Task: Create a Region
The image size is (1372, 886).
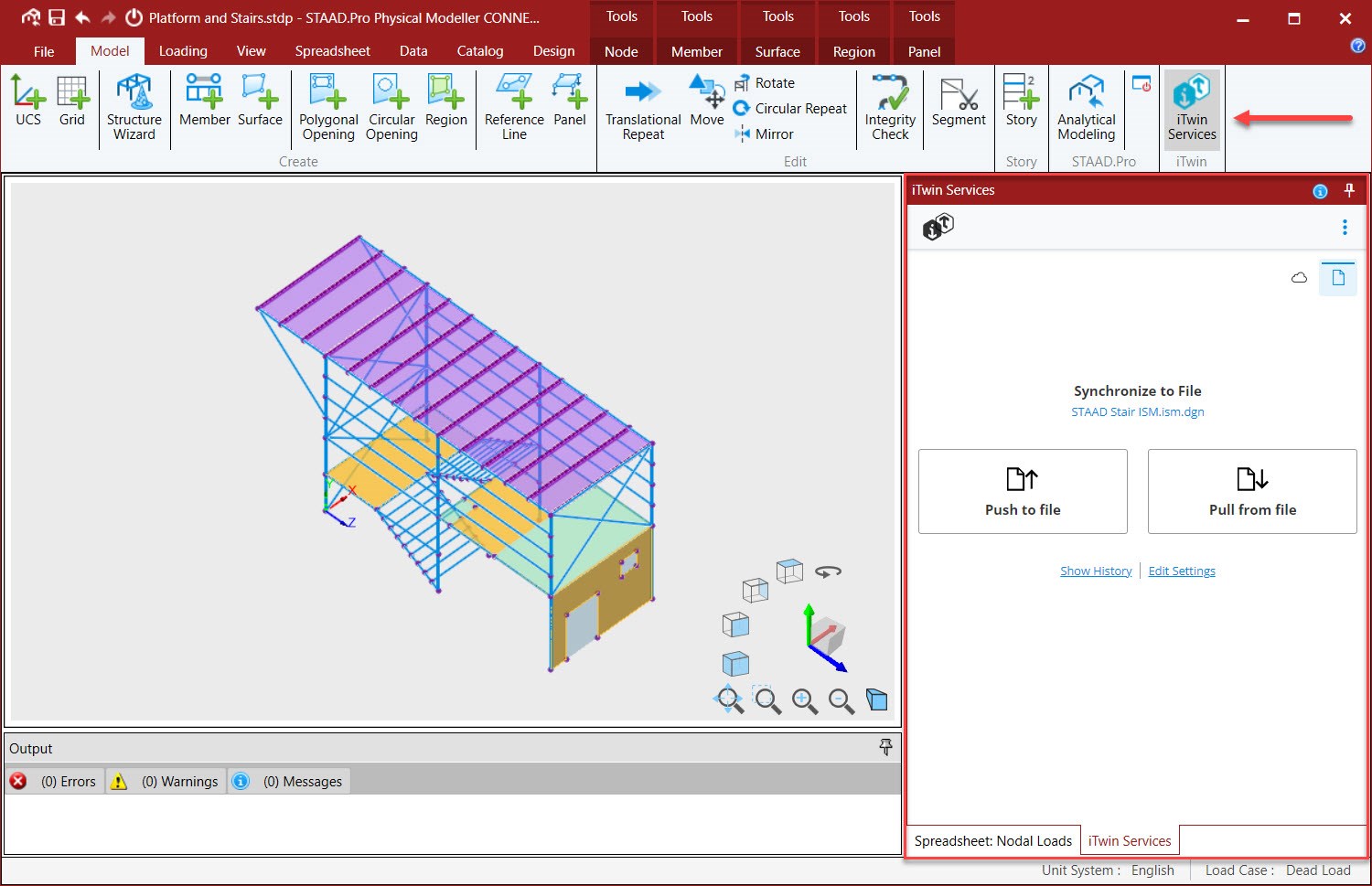Action: [446, 101]
